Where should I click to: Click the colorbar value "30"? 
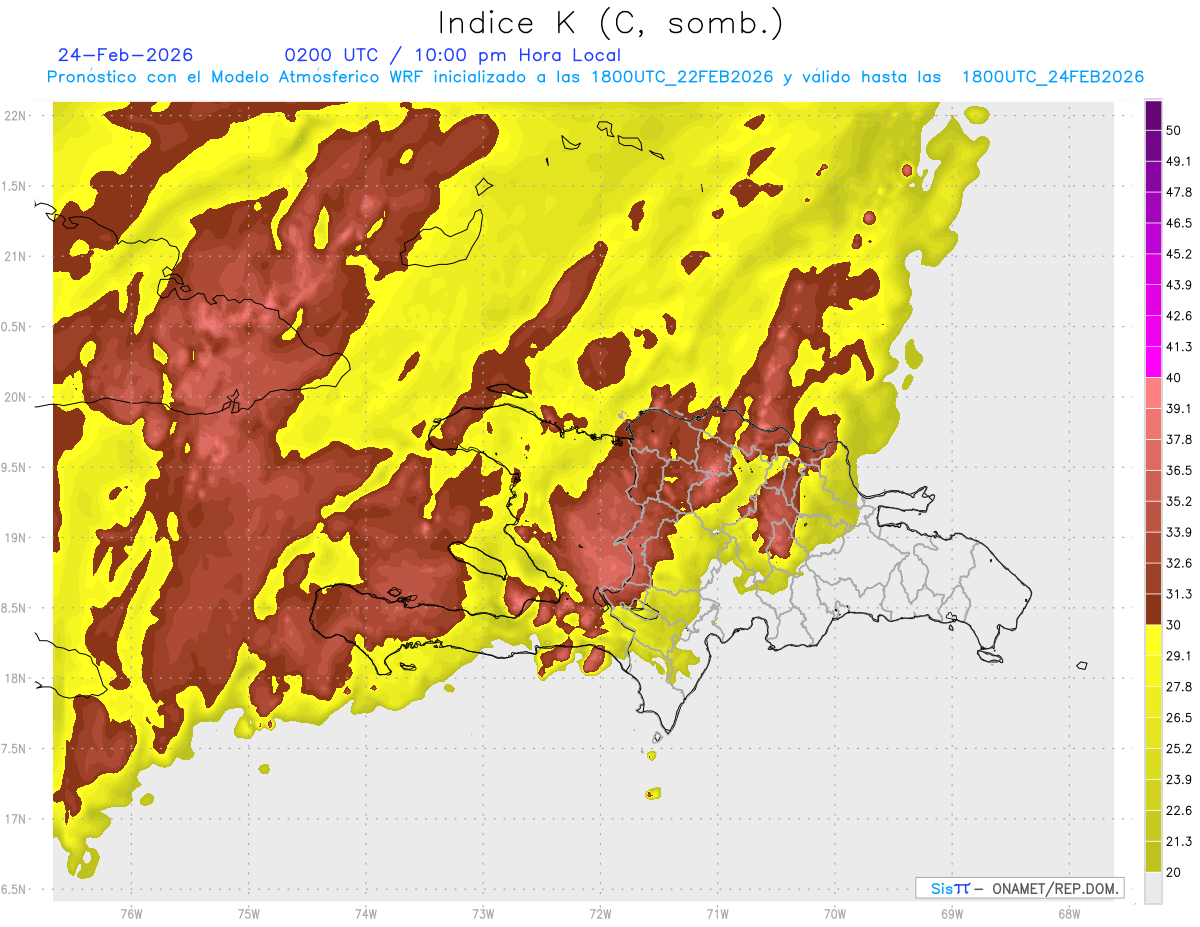point(1174,625)
